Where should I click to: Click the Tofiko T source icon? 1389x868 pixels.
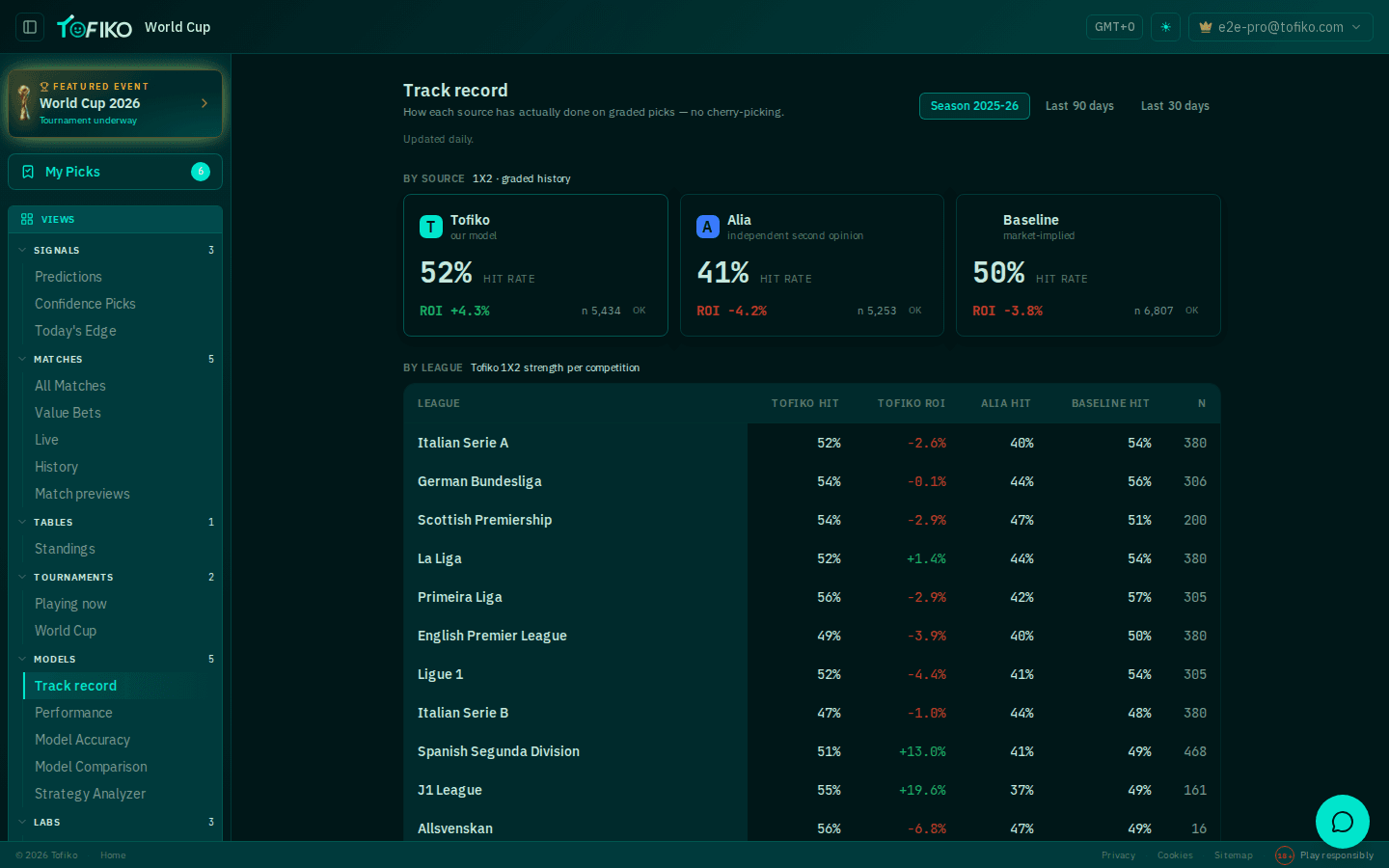431,227
